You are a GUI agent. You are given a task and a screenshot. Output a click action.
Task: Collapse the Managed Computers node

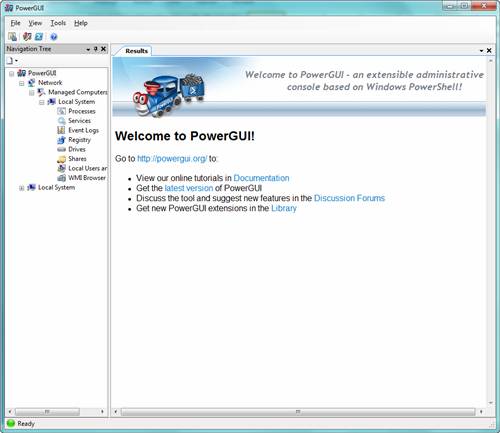[32, 93]
